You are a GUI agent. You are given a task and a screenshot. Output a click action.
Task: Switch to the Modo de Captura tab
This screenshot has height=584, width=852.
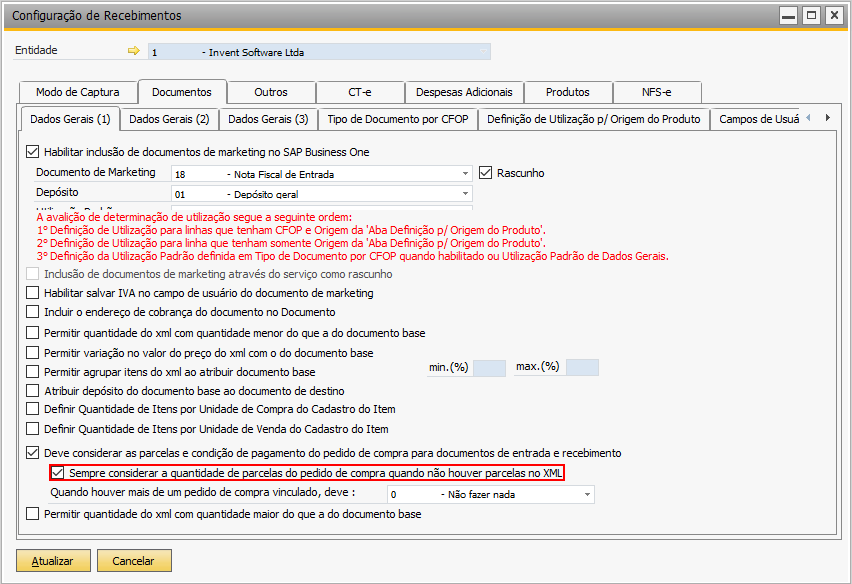point(78,92)
